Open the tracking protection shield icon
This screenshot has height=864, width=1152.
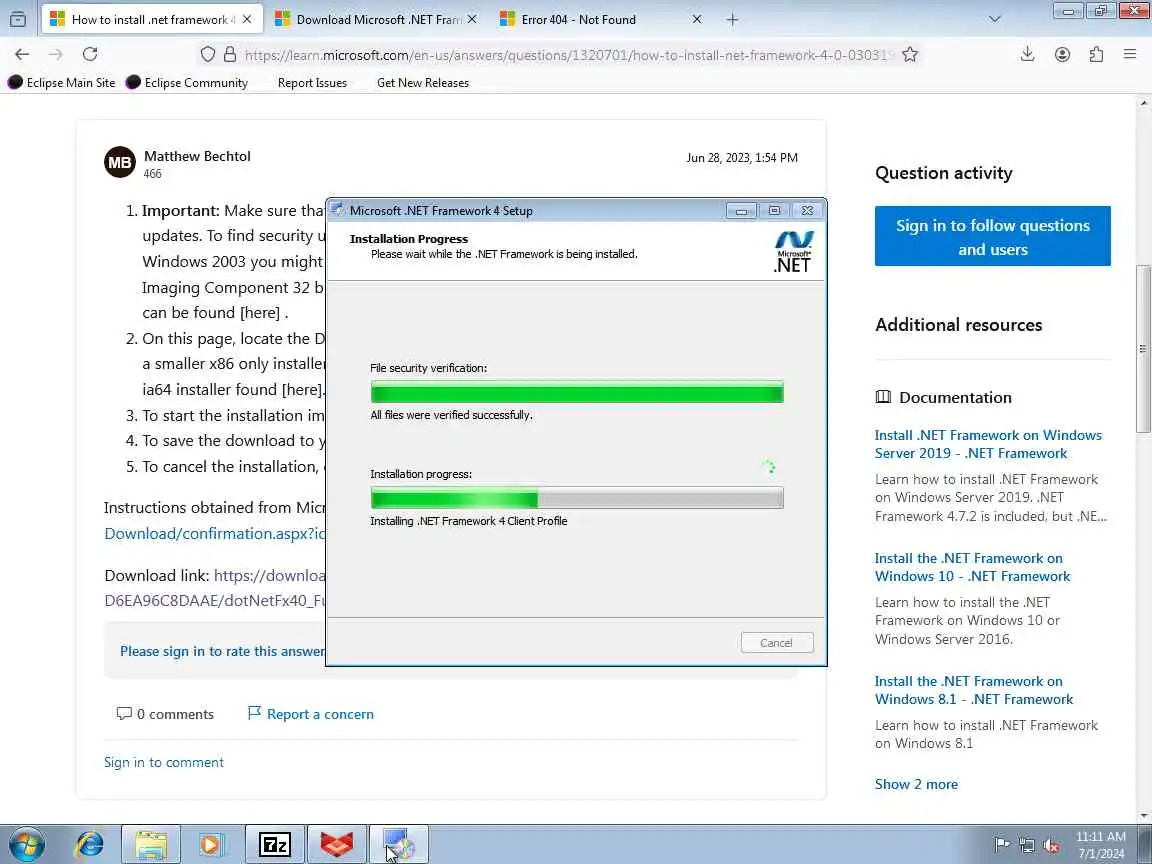(x=208, y=54)
